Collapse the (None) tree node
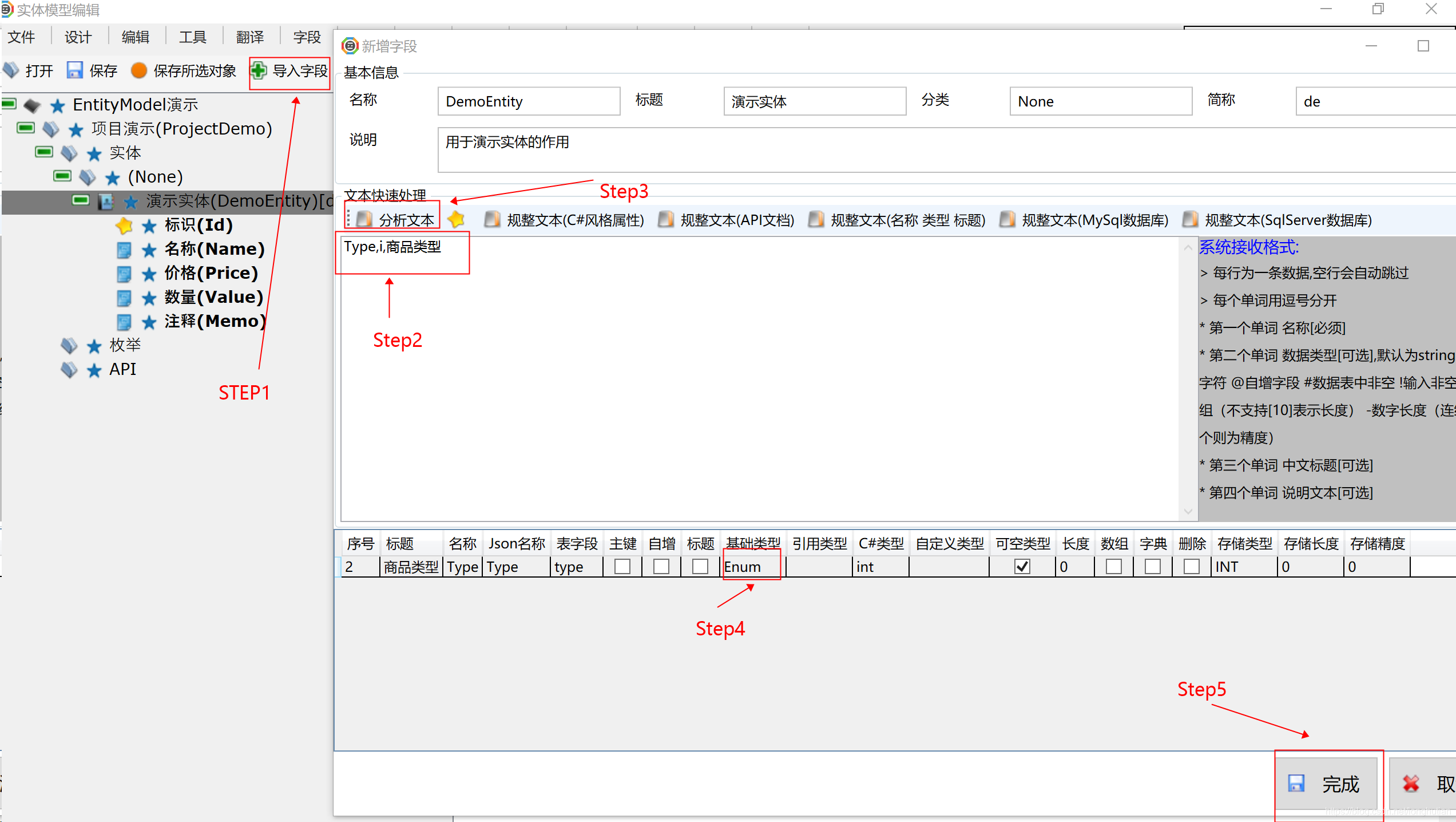This screenshot has width=1456, height=822. [62, 176]
